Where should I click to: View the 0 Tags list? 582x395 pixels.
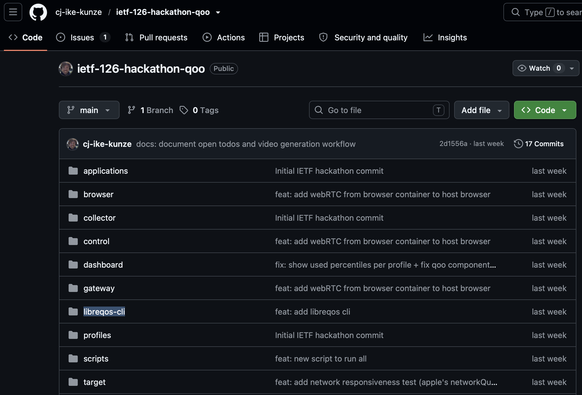(199, 110)
